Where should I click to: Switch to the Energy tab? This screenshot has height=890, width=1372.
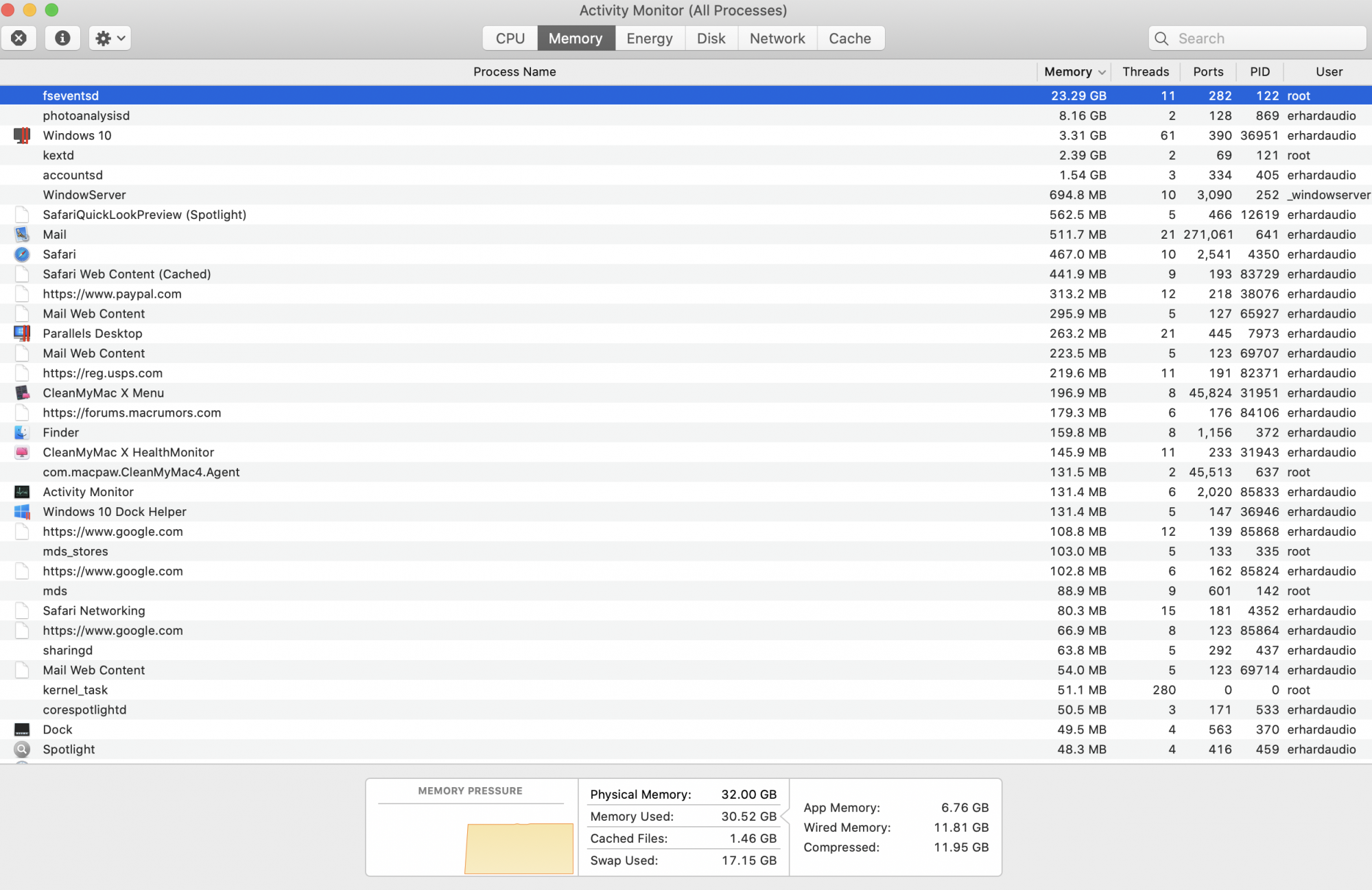tap(649, 38)
